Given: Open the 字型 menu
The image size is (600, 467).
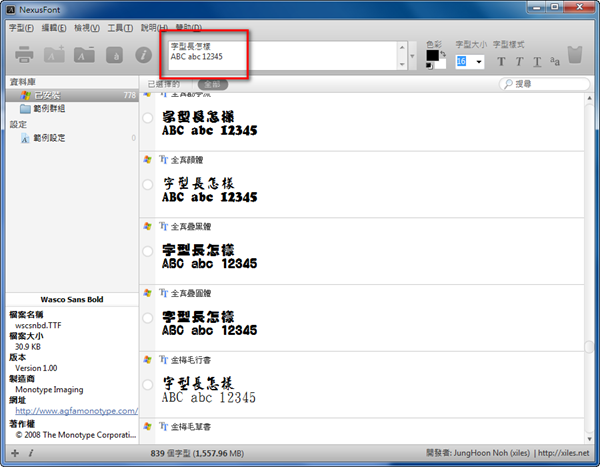Looking at the screenshot, I should 21,28.
